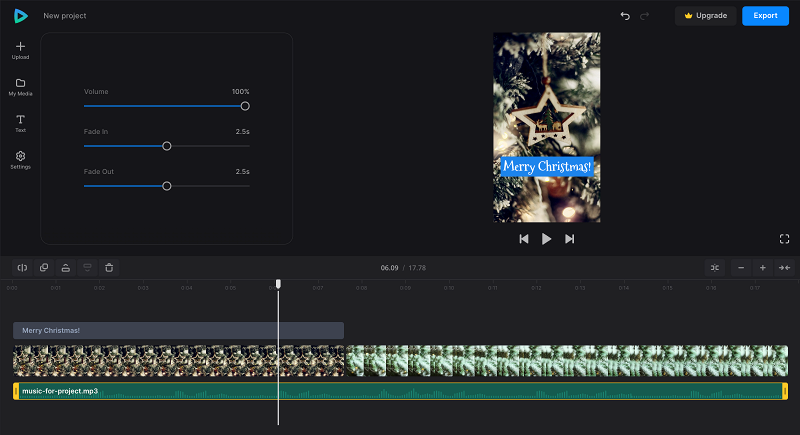The image size is (800, 435).
Task: Click the Fade Out slider handle
Action: tap(167, 186)
